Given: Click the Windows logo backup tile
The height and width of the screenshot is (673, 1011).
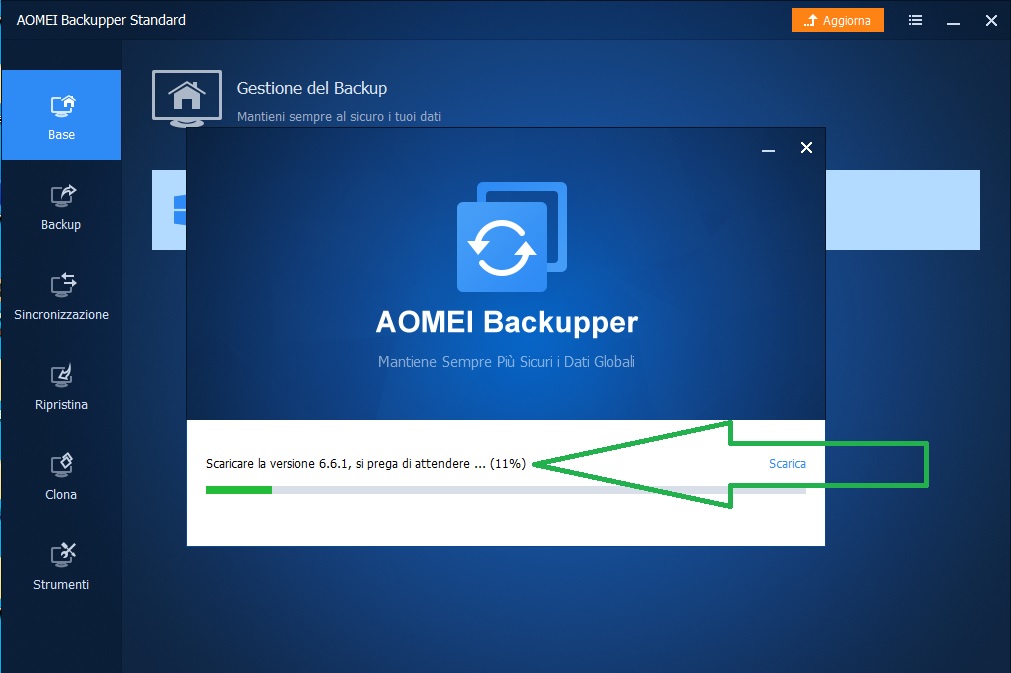Looking at the screenshot, I should [x=169, y=210].
